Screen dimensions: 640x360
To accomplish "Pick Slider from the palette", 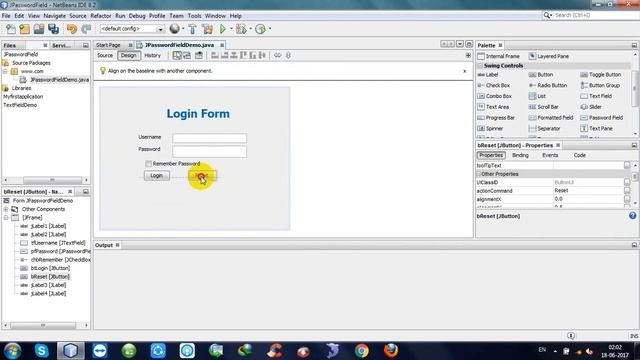I will tap(591, 107).
